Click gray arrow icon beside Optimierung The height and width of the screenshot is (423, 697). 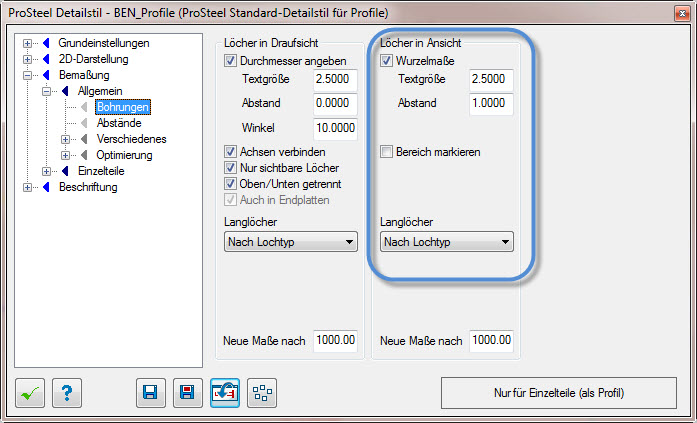[x=84, y=155]
